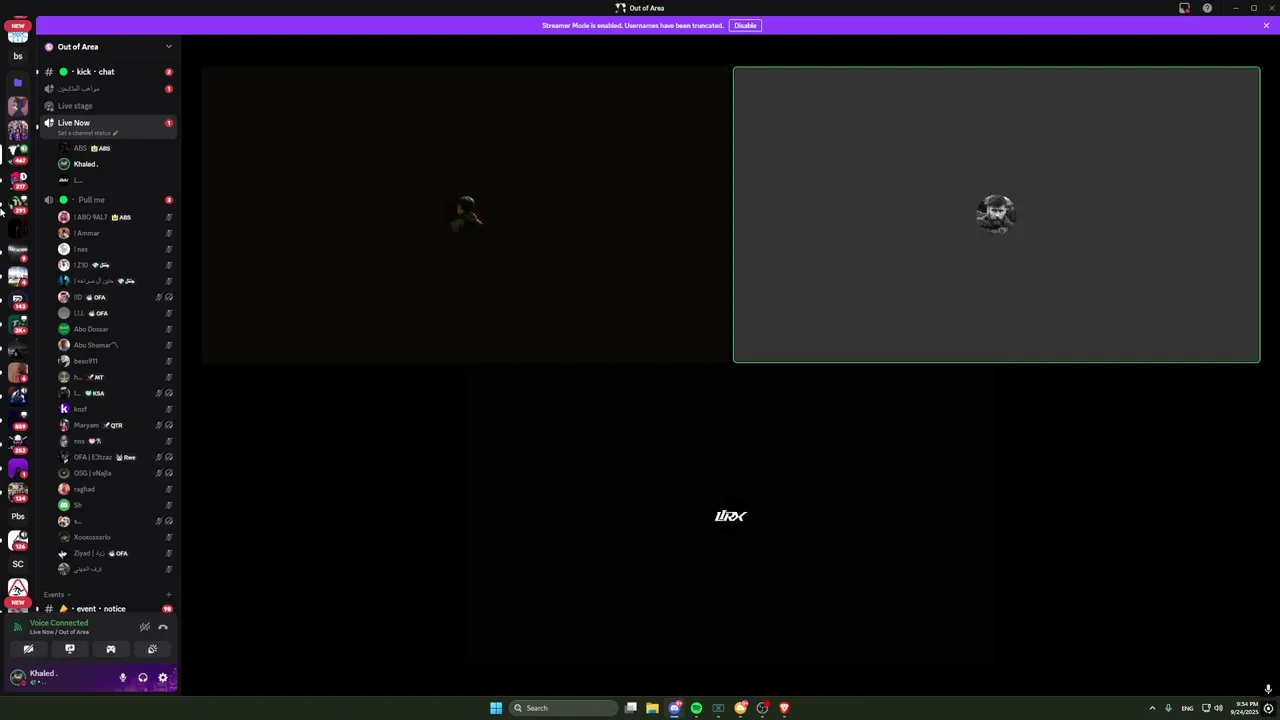Select the bottom participant tile with logo
This screenshot has width=1280, height=720.
click(x=731, y=515)
